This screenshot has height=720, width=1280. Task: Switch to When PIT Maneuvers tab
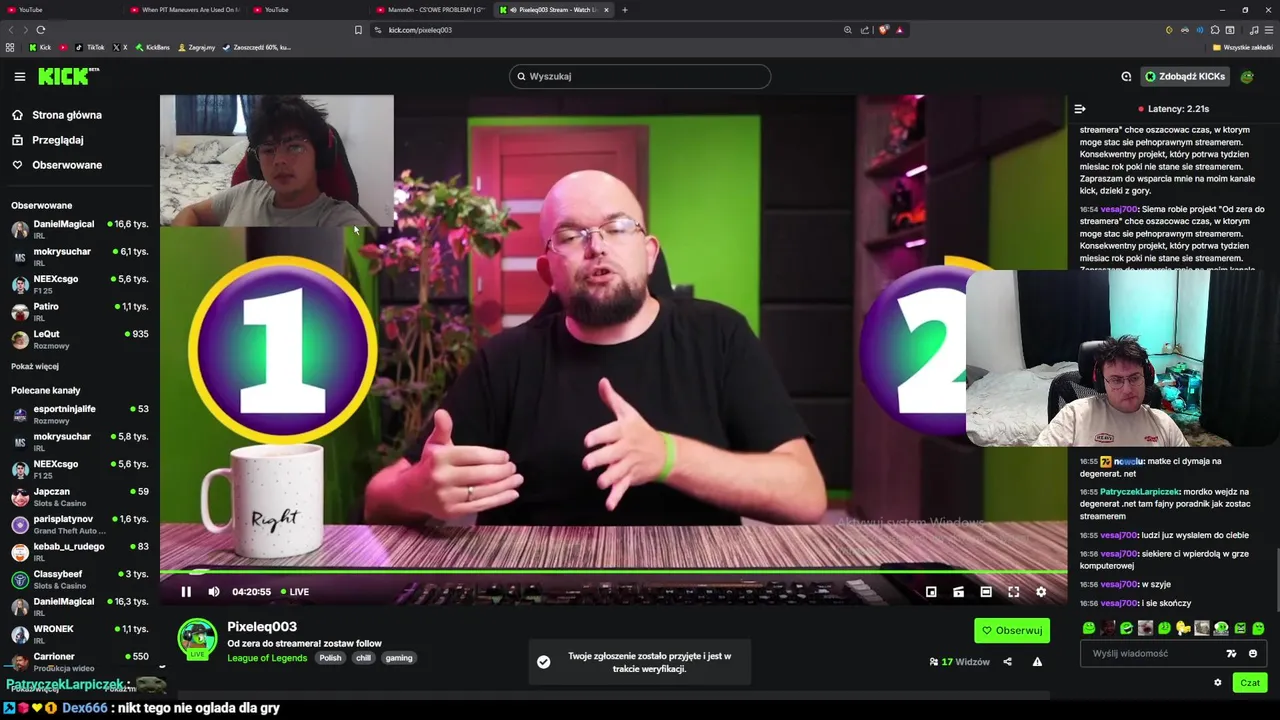click(x=185, y=10)
